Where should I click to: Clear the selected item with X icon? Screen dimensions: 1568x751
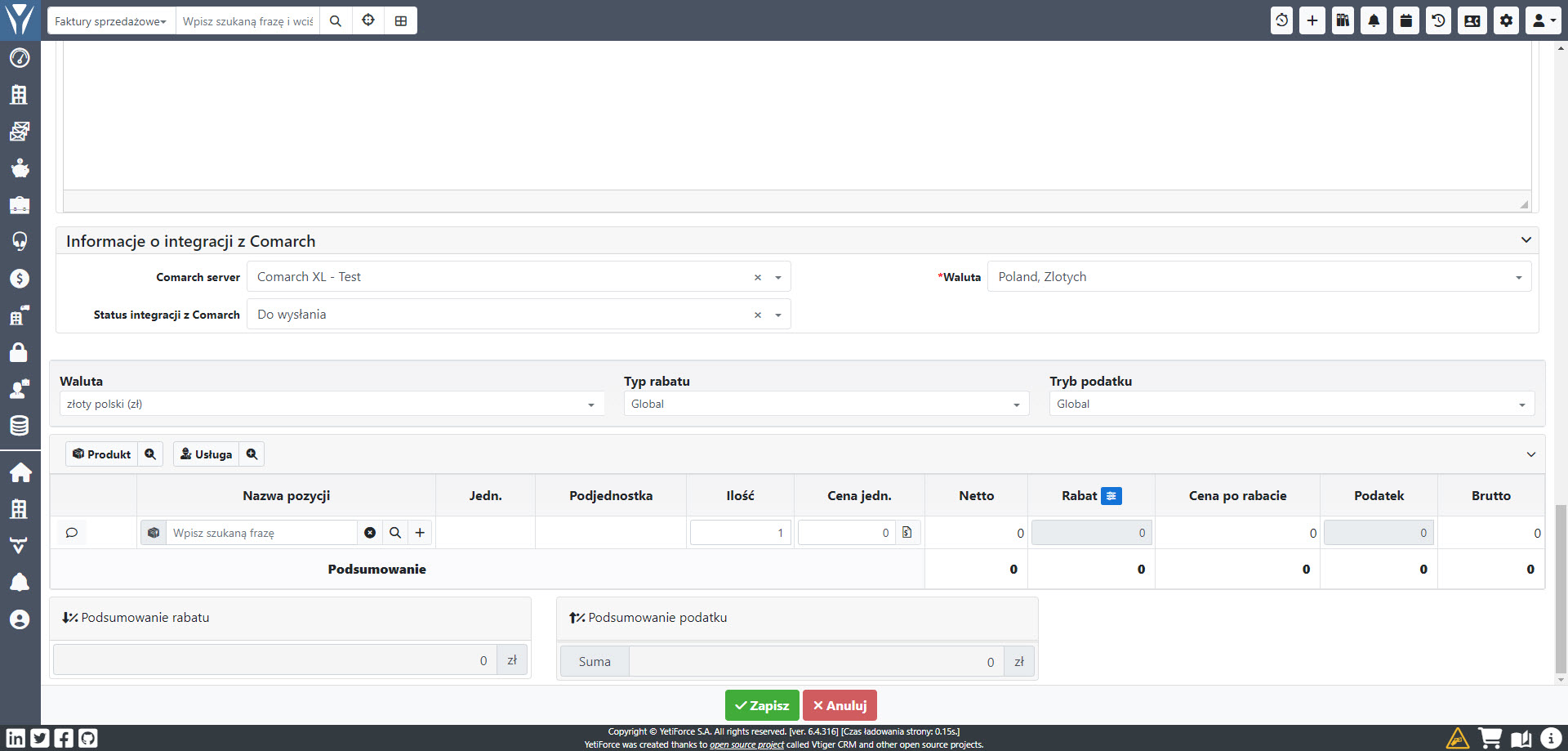370,533
